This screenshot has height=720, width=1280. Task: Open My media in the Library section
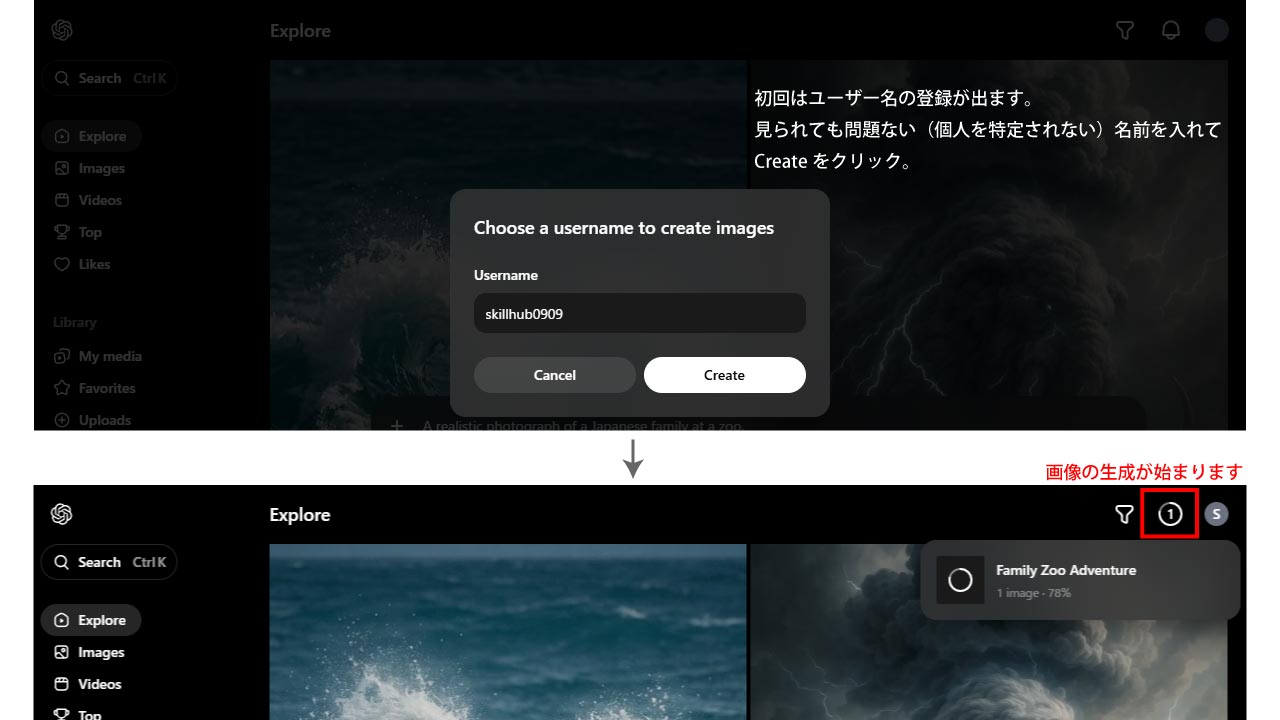(98, 356)
